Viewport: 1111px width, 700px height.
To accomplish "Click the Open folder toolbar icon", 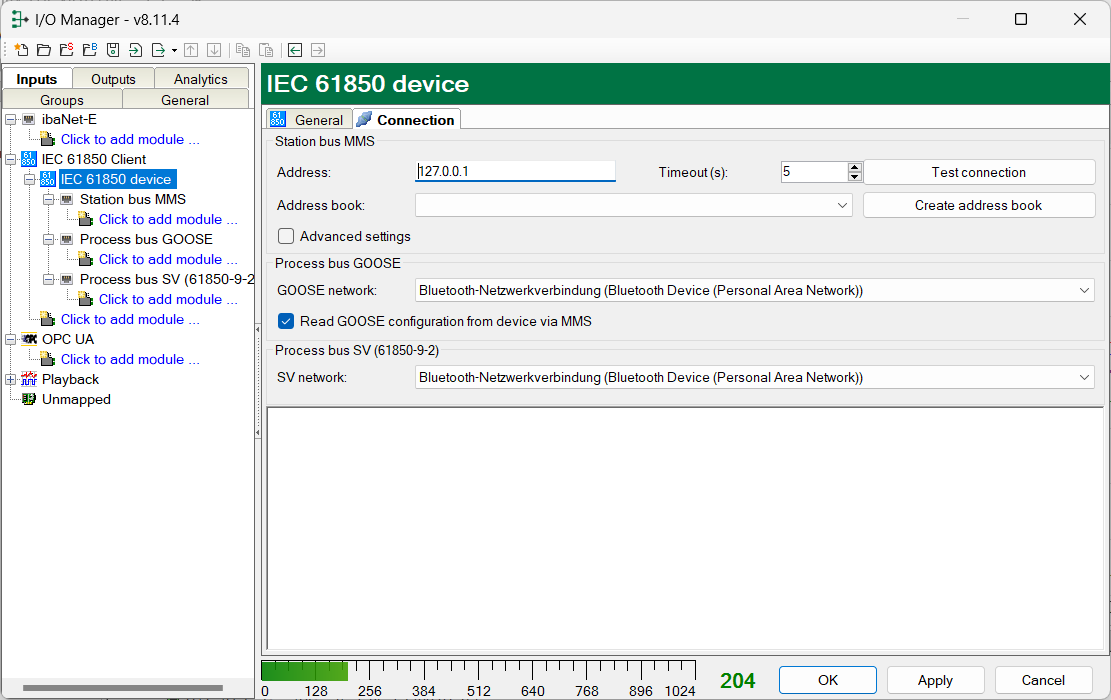I will (x=43, y=50).
